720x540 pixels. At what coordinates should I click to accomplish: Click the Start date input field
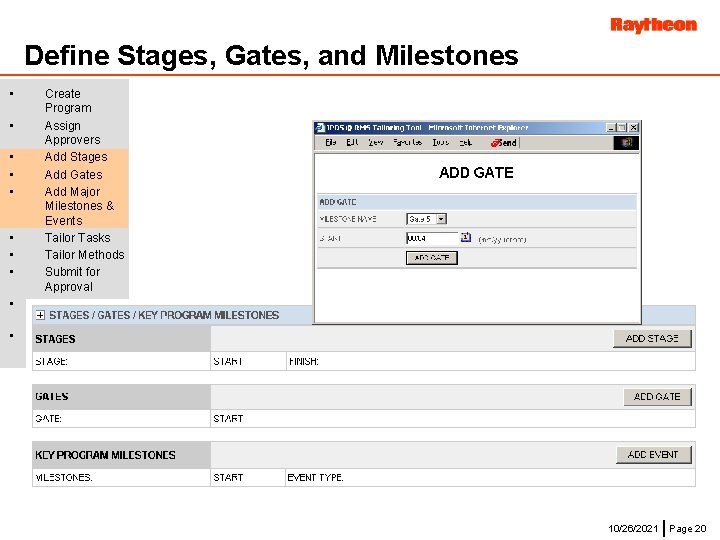pyautogui.click(x=432, y=238)
